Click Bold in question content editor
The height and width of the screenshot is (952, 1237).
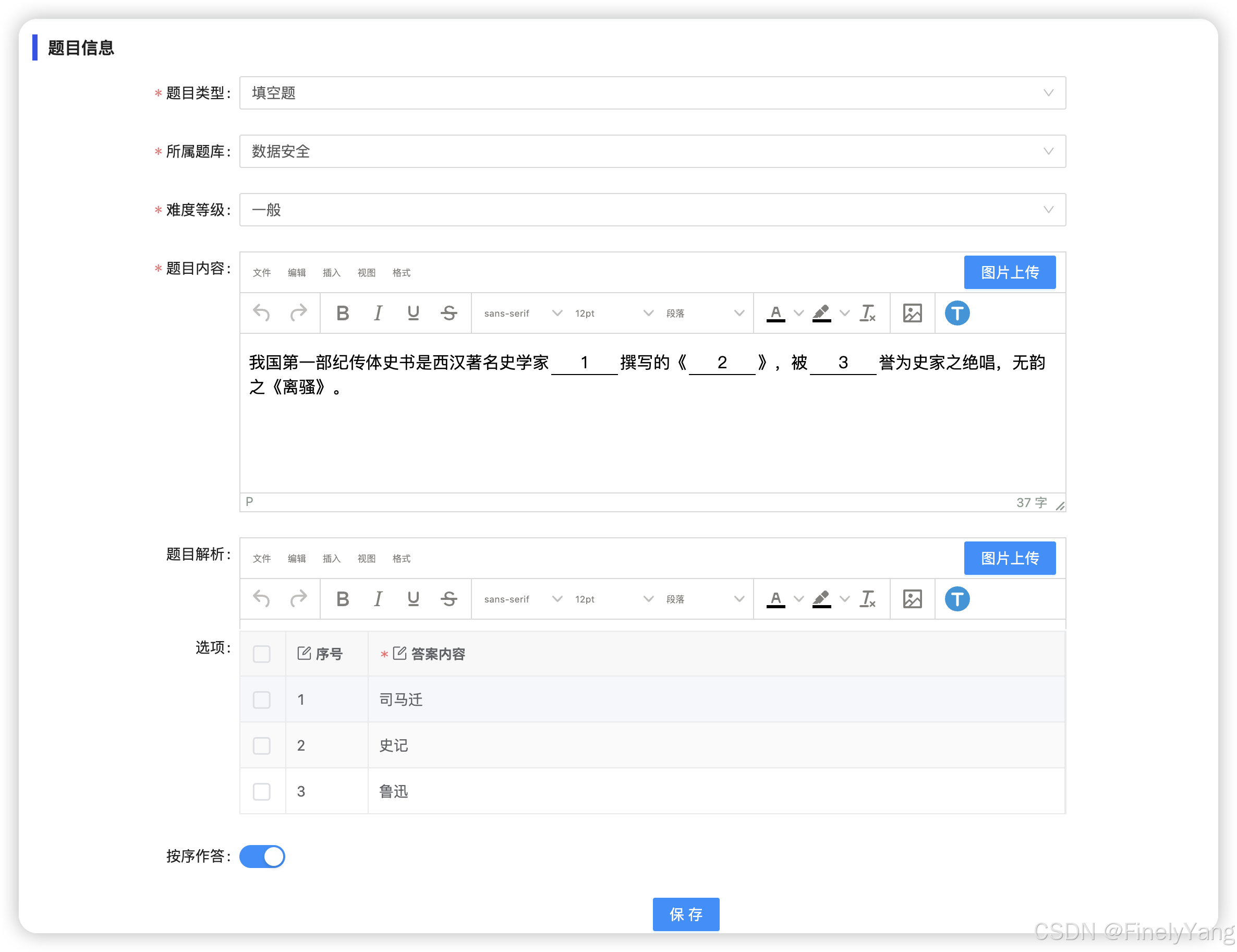342,313
